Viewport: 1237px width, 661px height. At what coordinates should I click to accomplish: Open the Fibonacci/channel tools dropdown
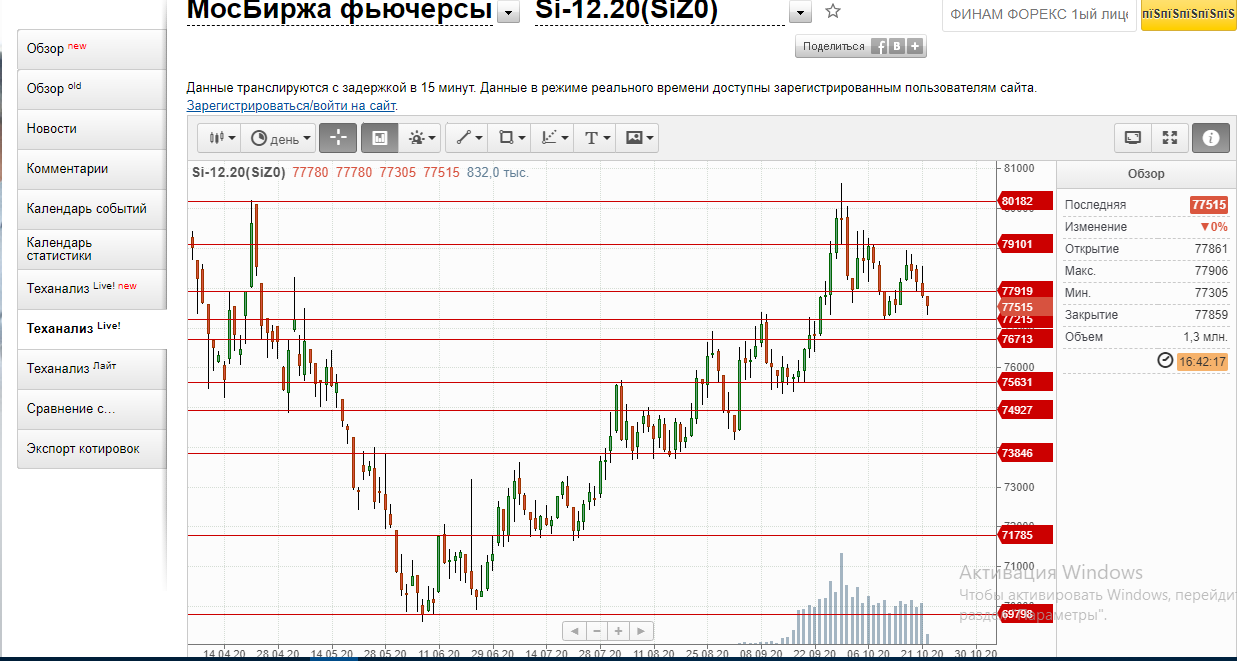pyautogui.click(x=552, y=138)
